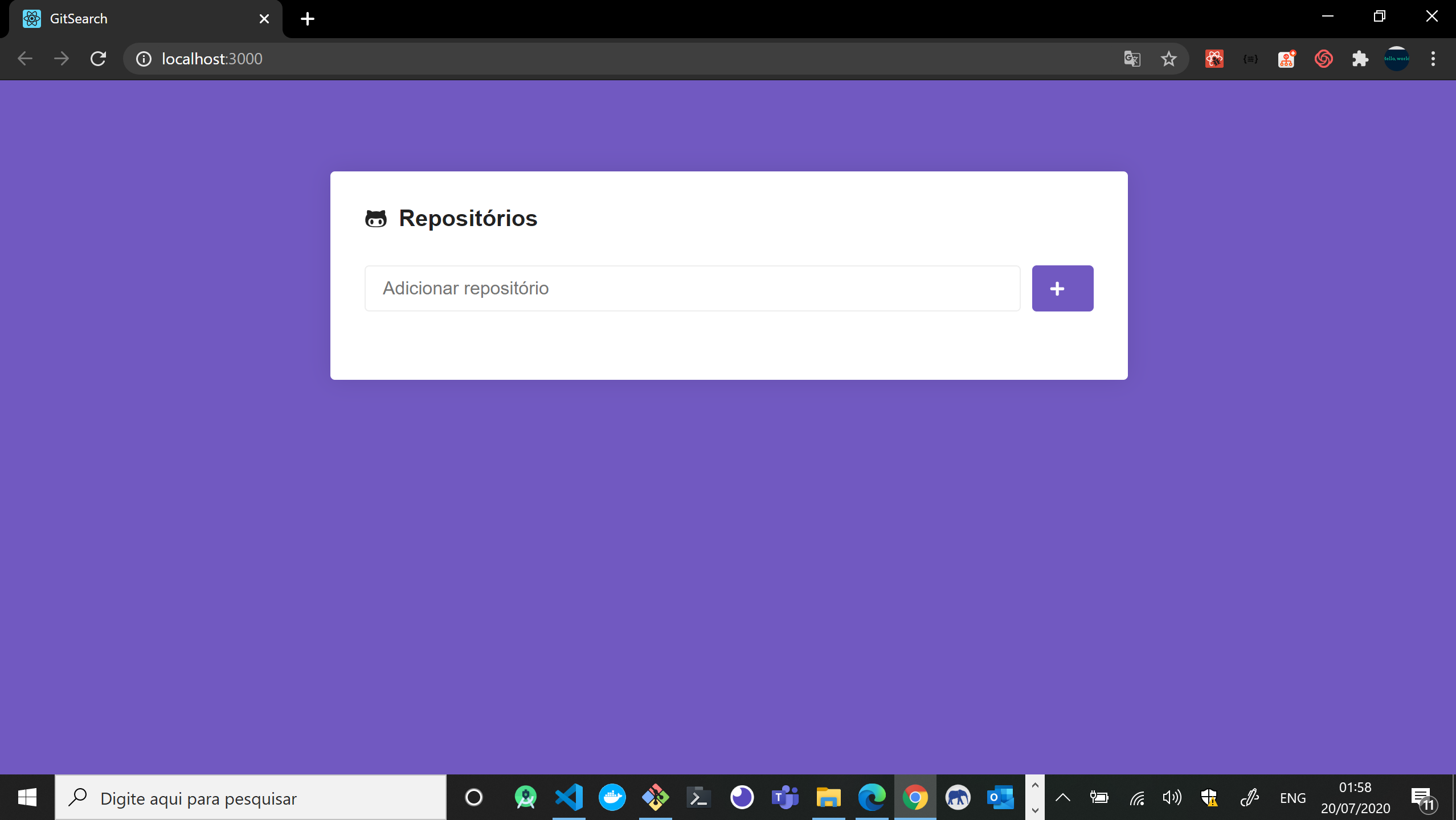Screen dimensions: 1456x820
Task: Click the plus button to add repository
Action: coord(1062,288)
